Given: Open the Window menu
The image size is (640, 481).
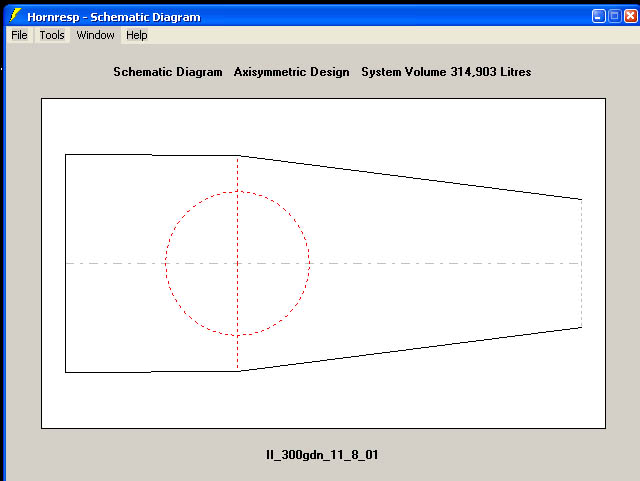Looking at the screenshot, I should coord(96,35).
